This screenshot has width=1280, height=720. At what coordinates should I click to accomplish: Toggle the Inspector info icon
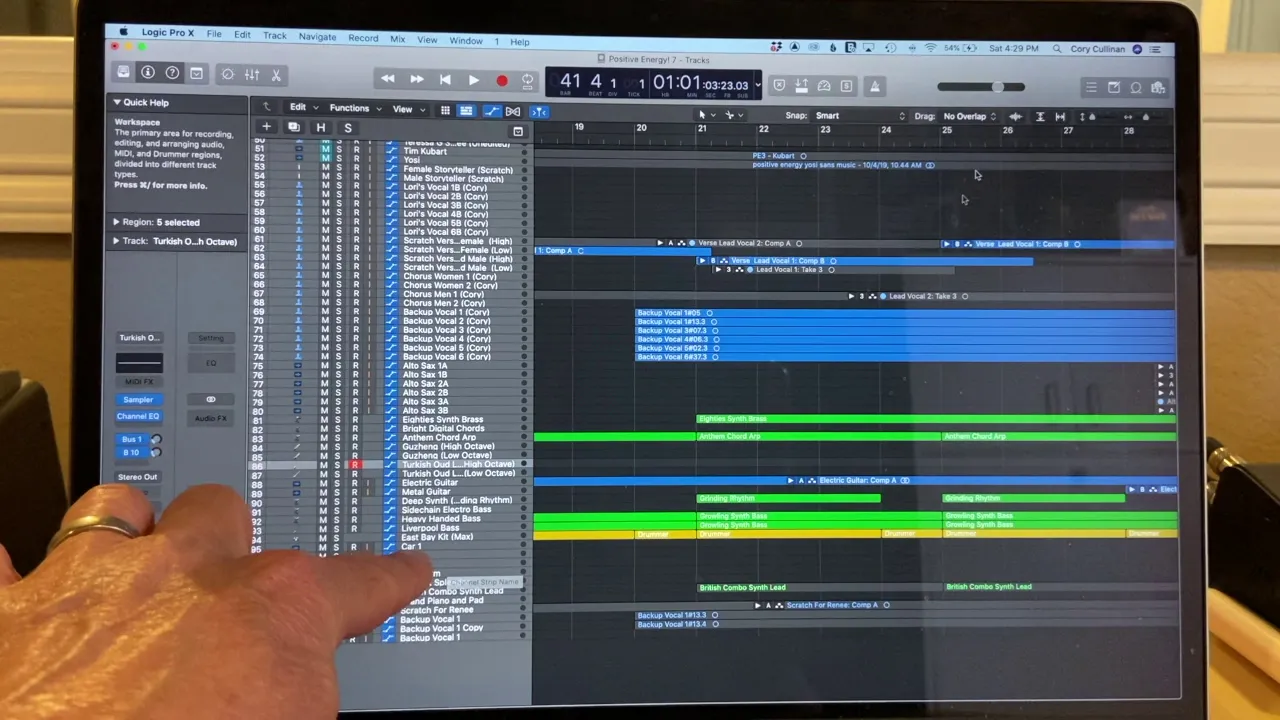148,73
